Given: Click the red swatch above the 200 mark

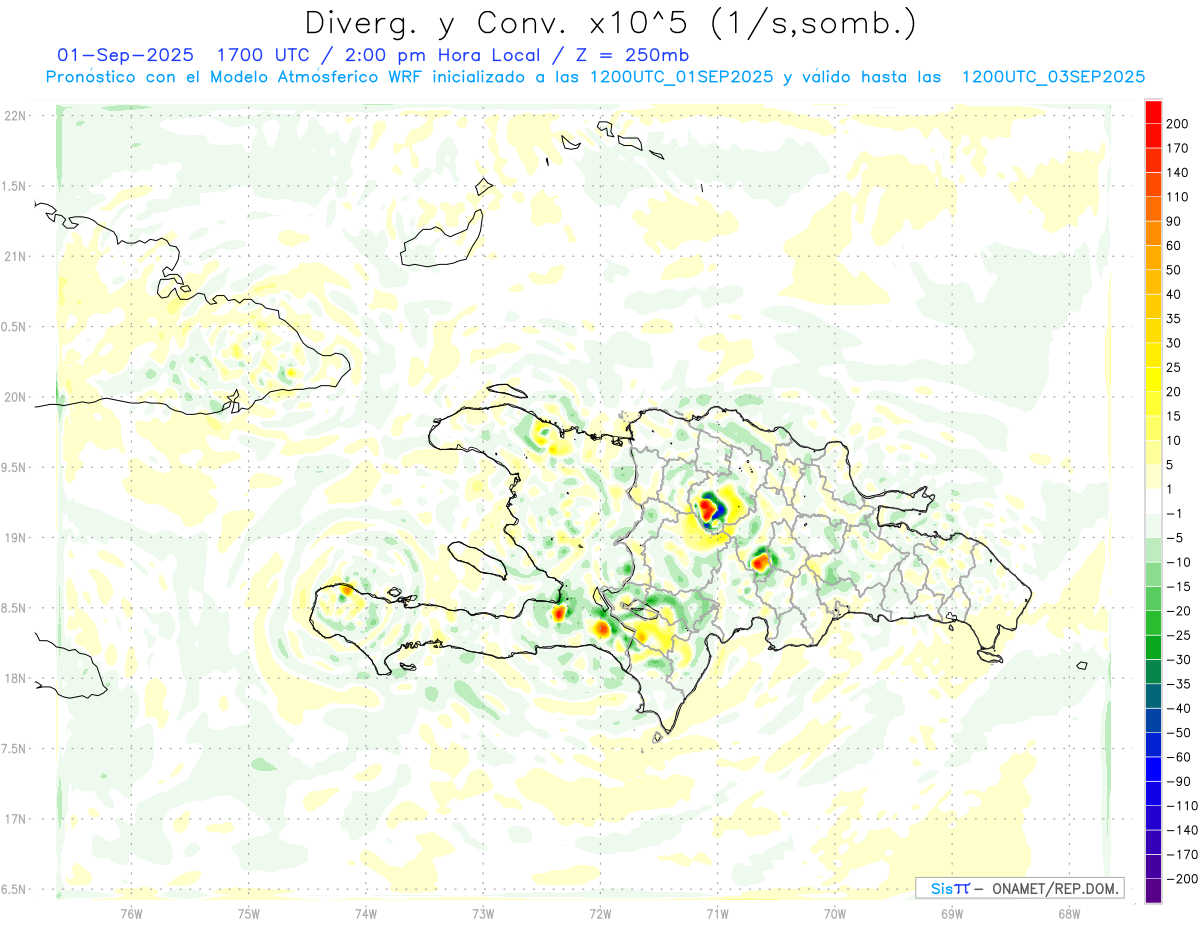Looking at the screenshot, I should 1154,112.
